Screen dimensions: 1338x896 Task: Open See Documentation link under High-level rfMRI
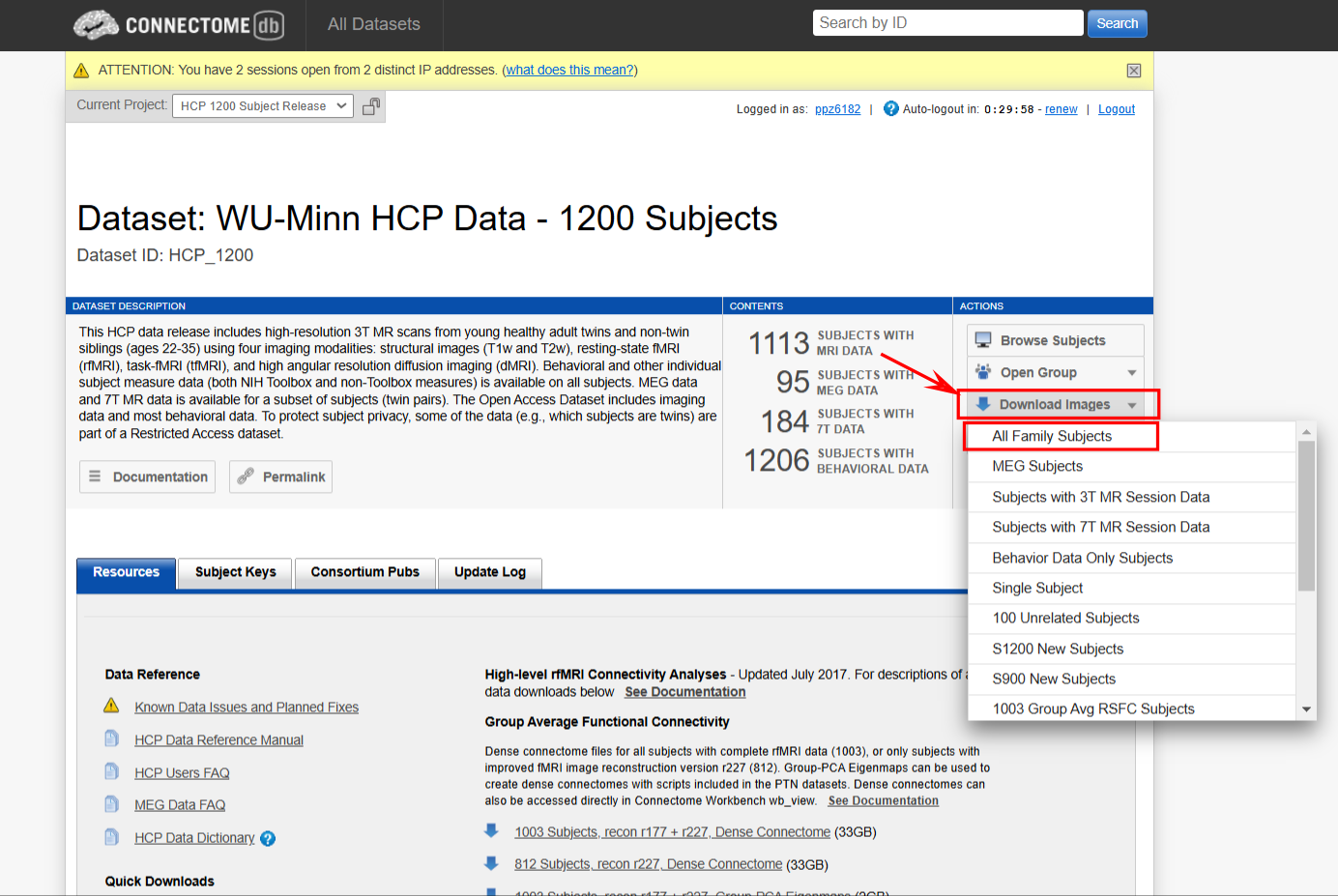pyautogui.click(x=684, y=692)
